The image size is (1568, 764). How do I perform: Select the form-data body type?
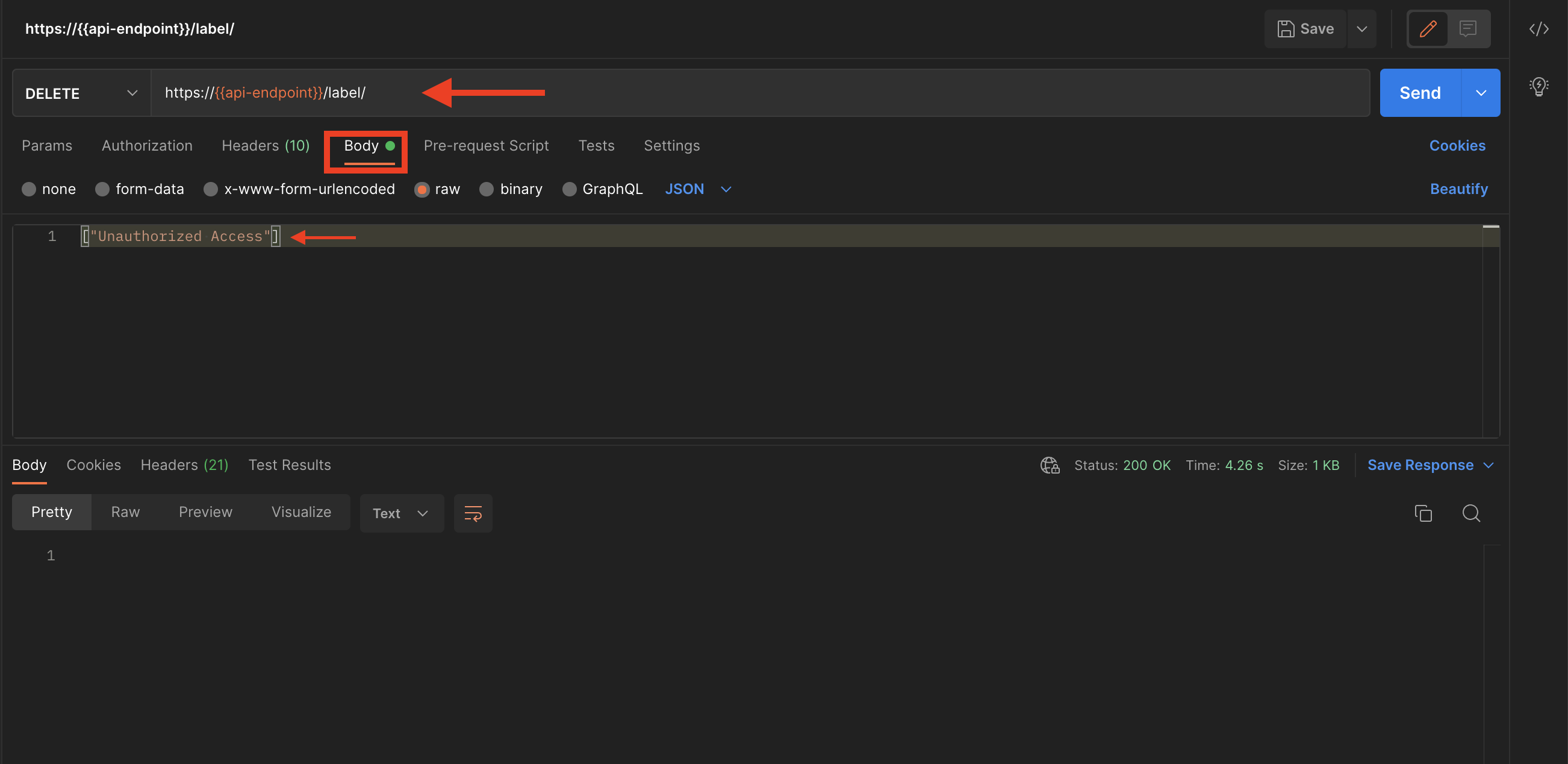(102, 189)
